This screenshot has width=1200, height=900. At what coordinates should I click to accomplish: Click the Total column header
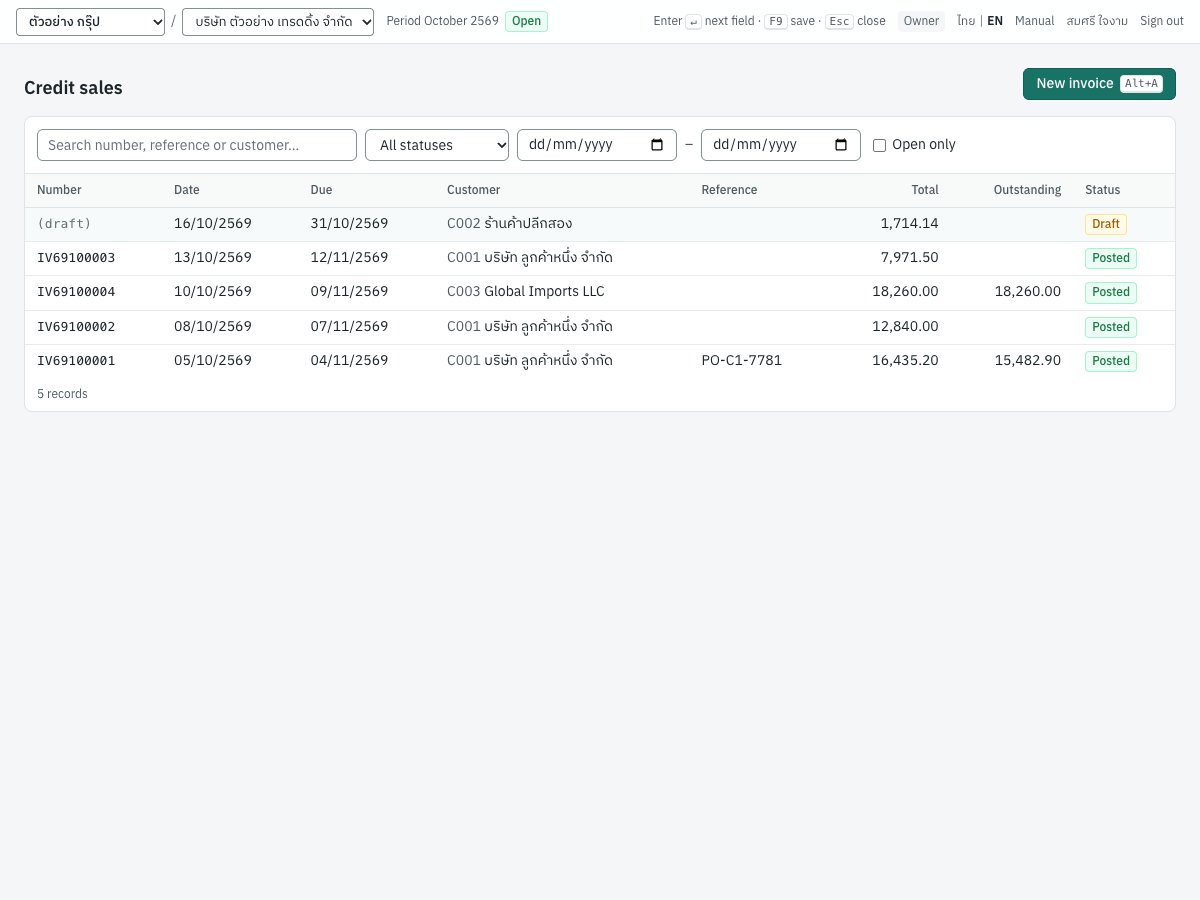coord(925,190)
